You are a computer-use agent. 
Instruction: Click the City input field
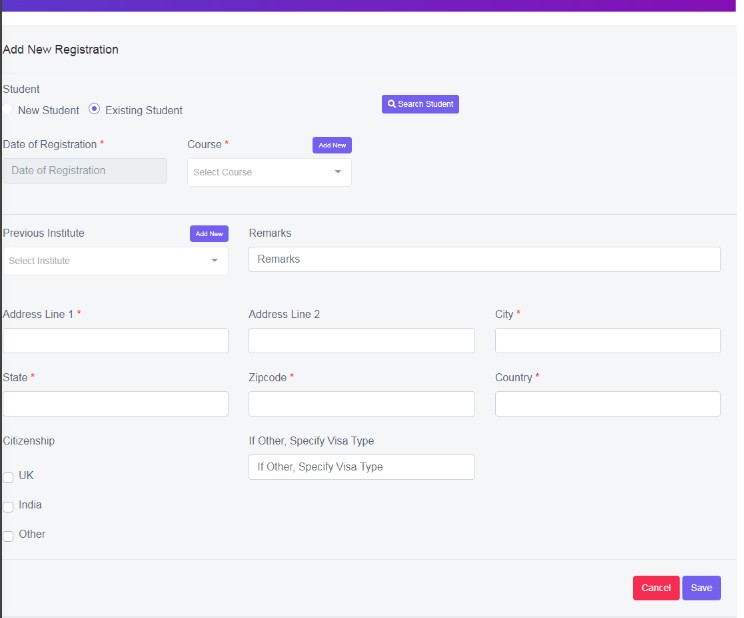607,340
